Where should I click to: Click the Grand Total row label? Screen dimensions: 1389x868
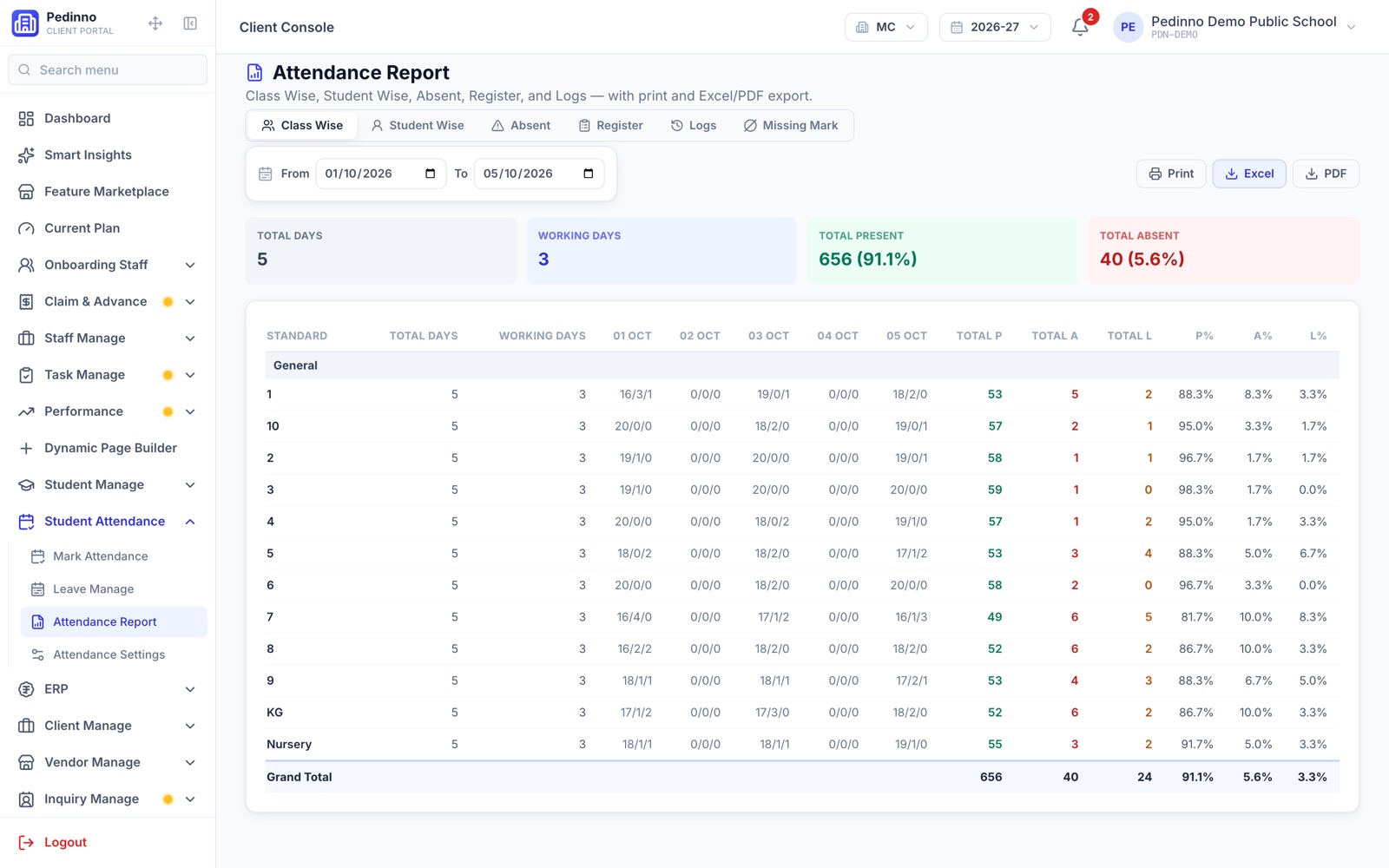(x=300, y=777)
